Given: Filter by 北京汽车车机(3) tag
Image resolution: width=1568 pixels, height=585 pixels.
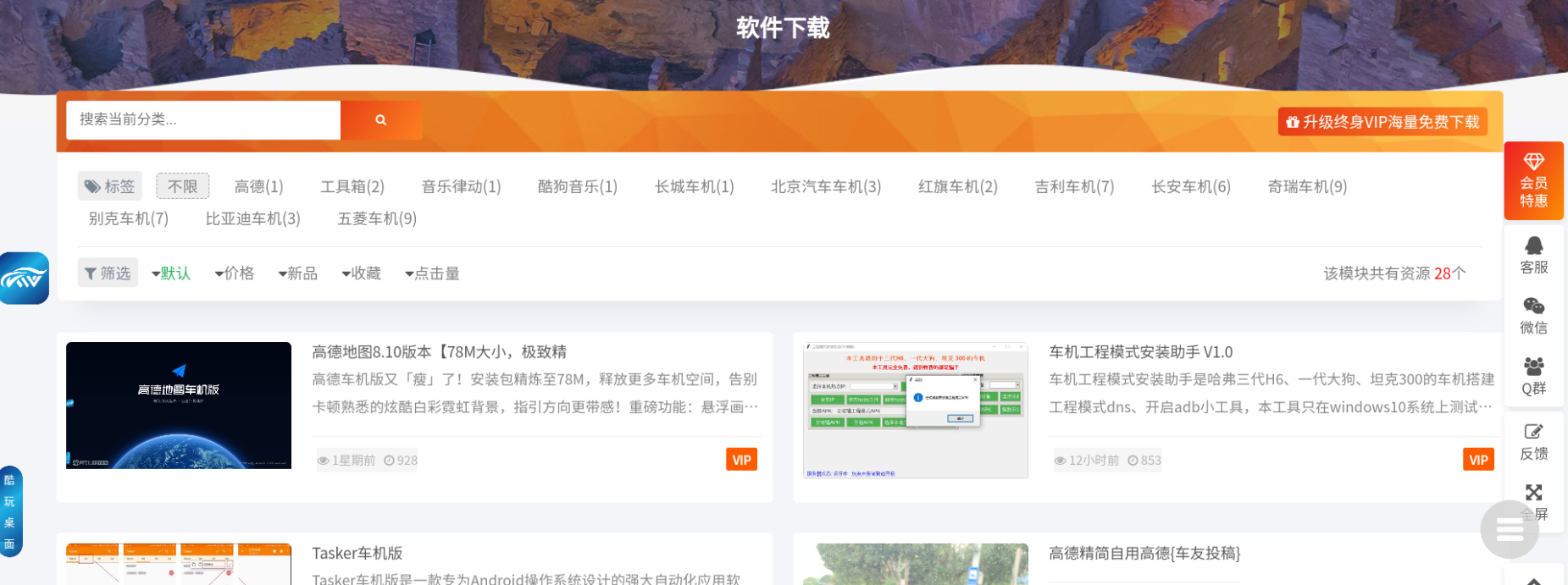Looking at the screenshot, I should click(x=826, y=186).
